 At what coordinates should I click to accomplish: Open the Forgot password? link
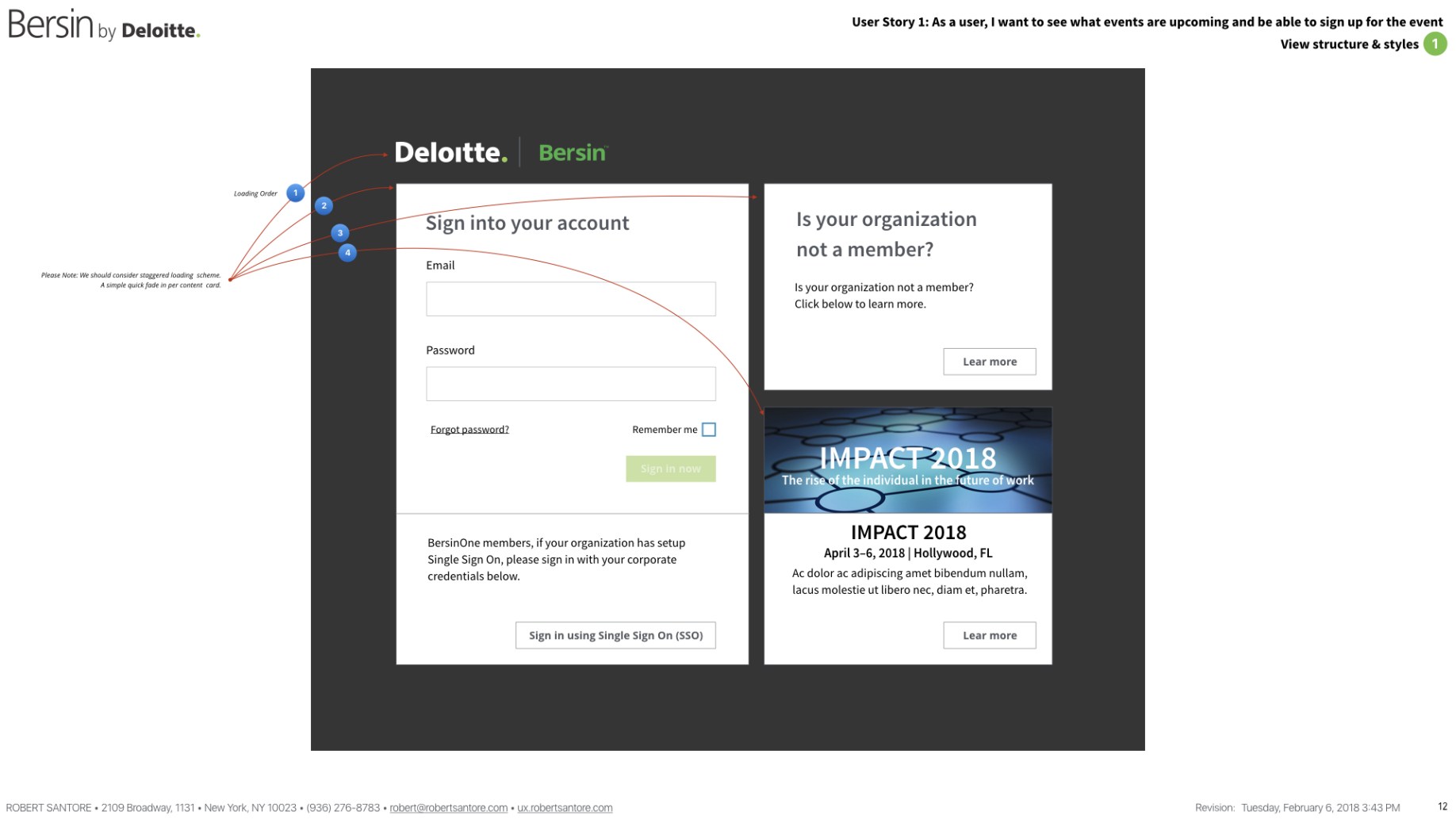(469, 430)
